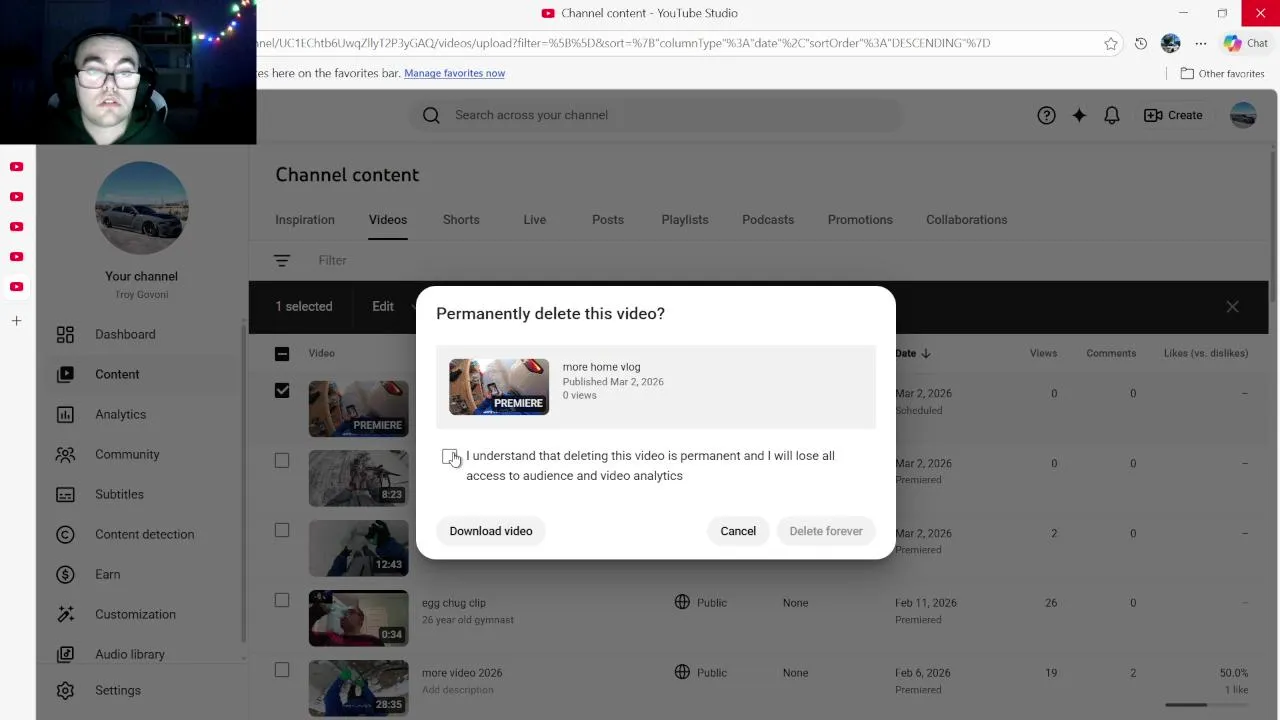Switch to the Playlists tab
1280x720 pixels.
[685, 220]
